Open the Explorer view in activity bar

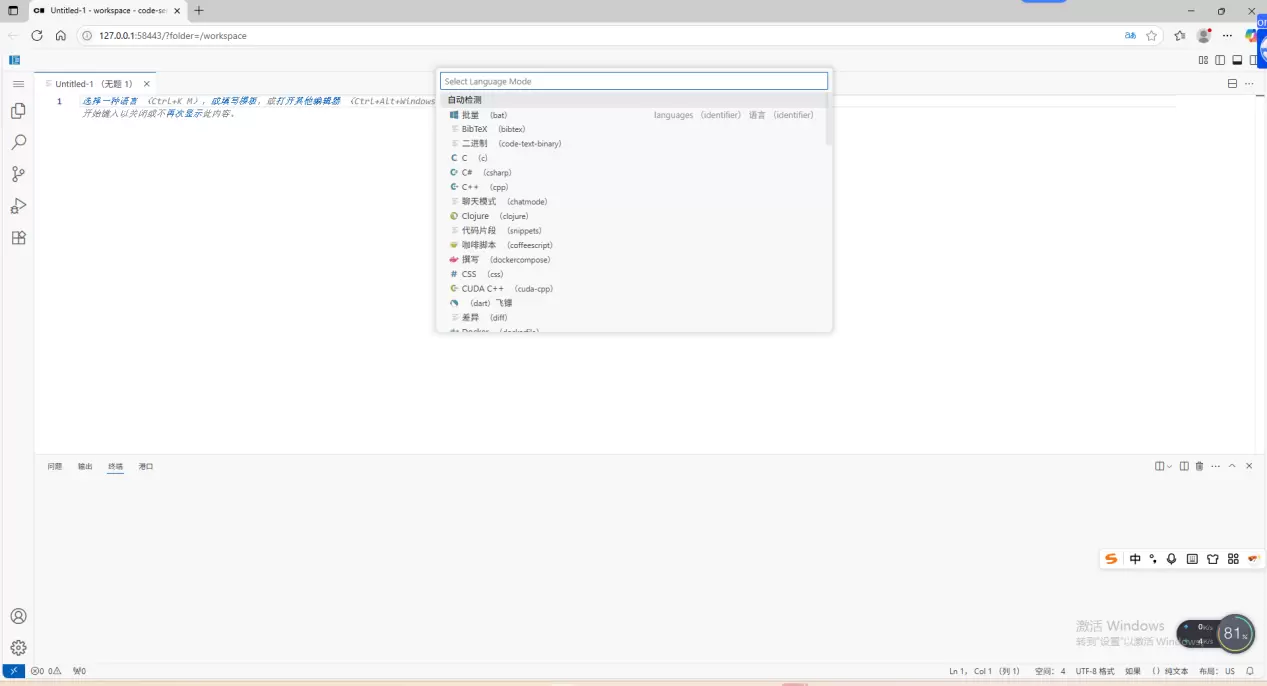tap(18, 111)
